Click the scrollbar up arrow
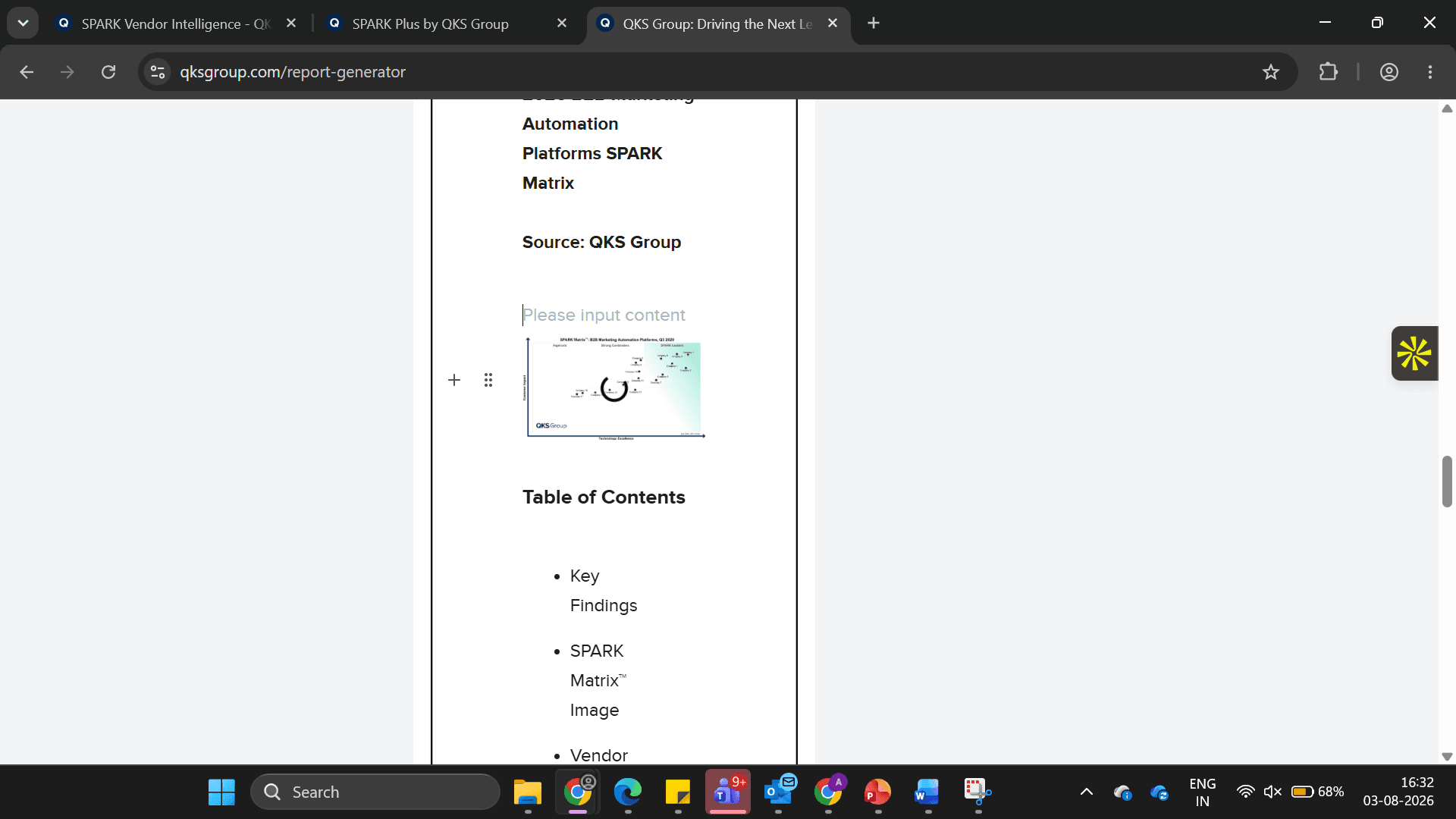 1447,108
